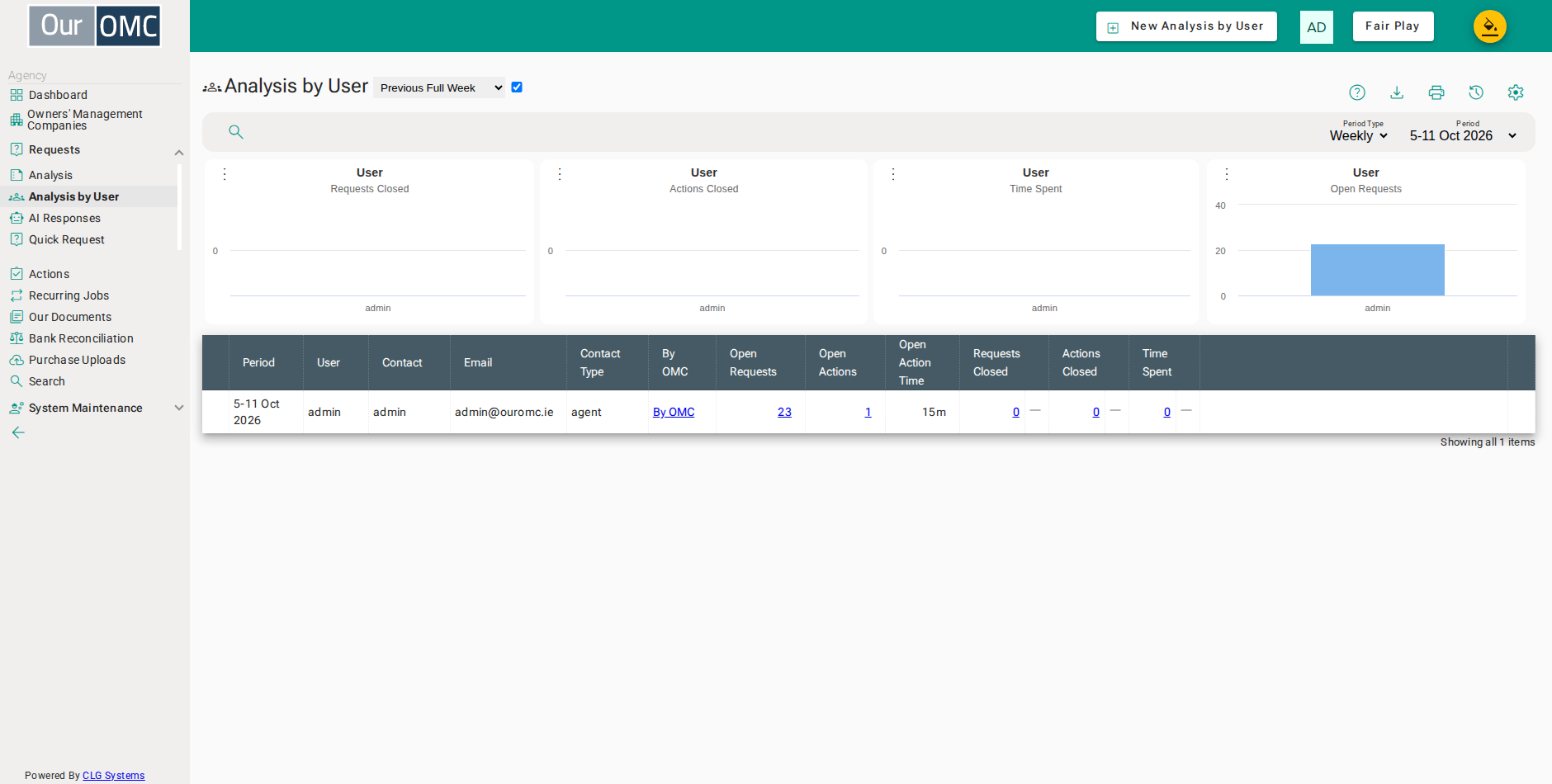Screen dimensions: 1552x784
Task: Open the Period 5-11 Oct 2026 dropdown
Action: 1463,136
